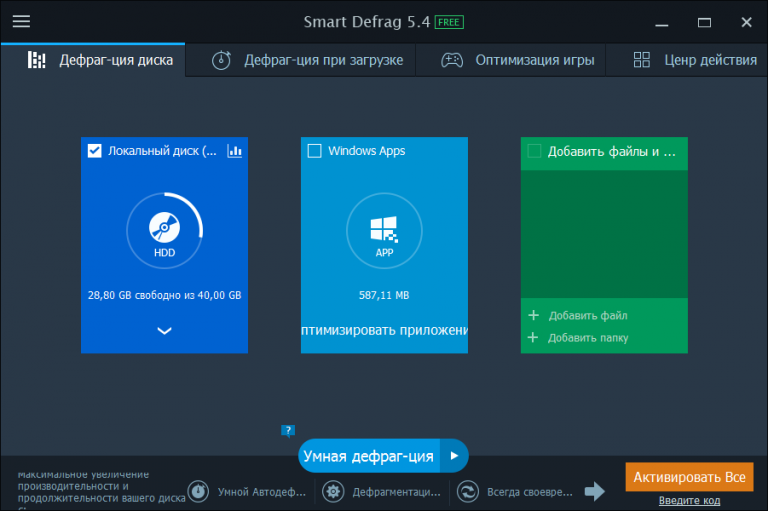Click the next features arrow

(x=595, y=491)
